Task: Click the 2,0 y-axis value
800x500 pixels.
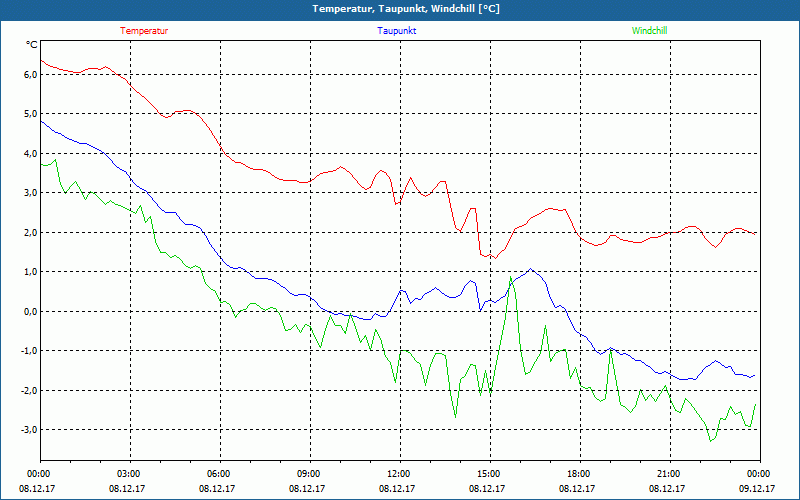Action: pyautogui.click(x=31, y=233)
